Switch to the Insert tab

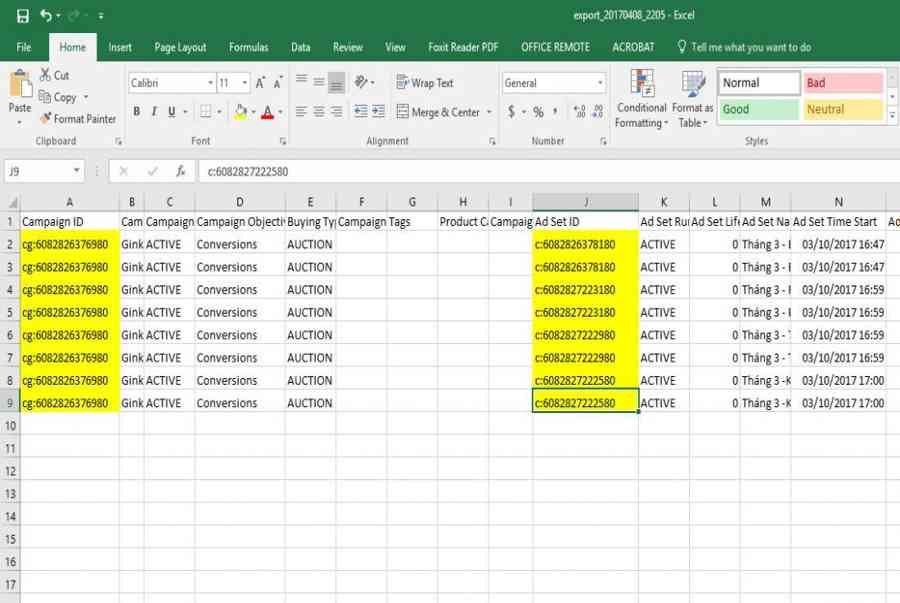120,47
